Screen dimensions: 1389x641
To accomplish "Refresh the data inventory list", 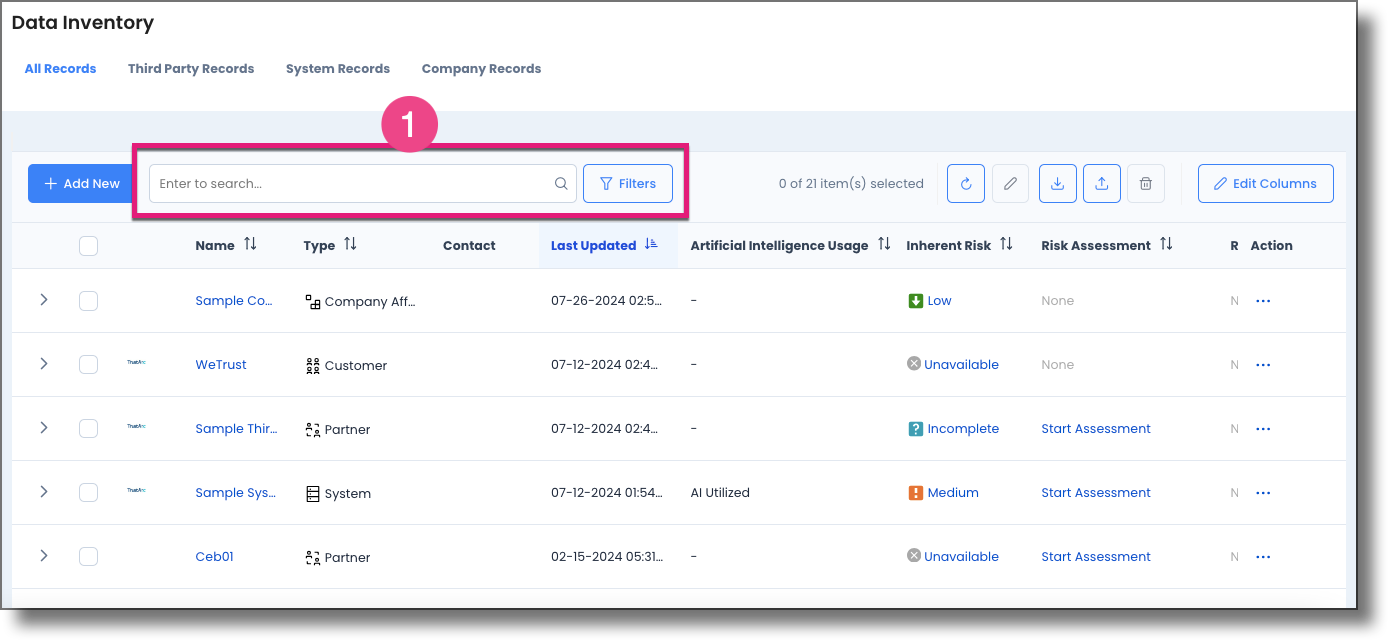I will pyautogui.click(x=965, y=183).
